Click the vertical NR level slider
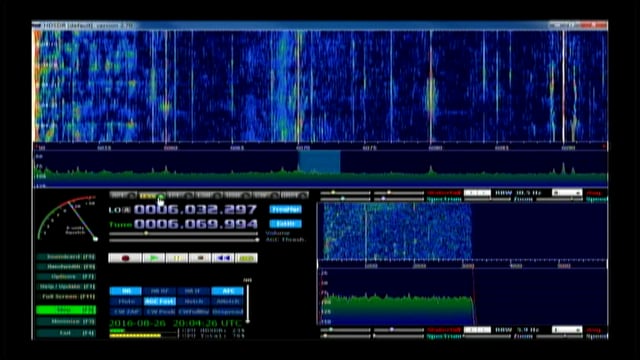Screen dimensions: 640x360 247,303
